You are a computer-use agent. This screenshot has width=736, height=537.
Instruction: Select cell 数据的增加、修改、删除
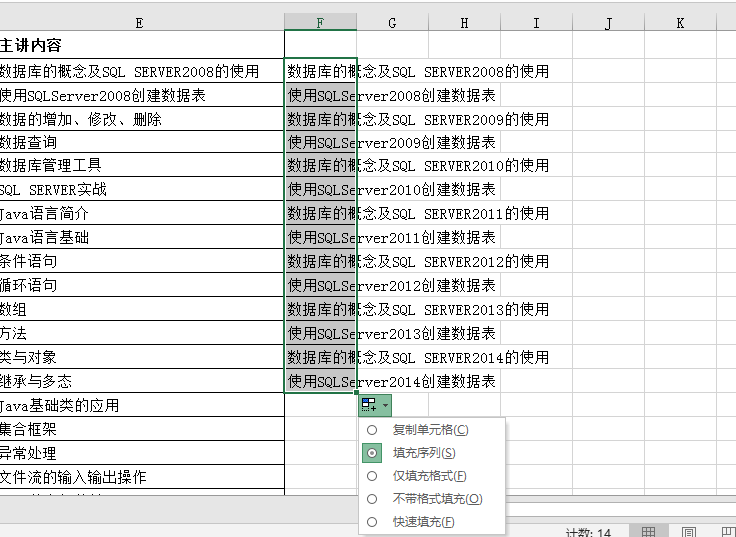142,119
